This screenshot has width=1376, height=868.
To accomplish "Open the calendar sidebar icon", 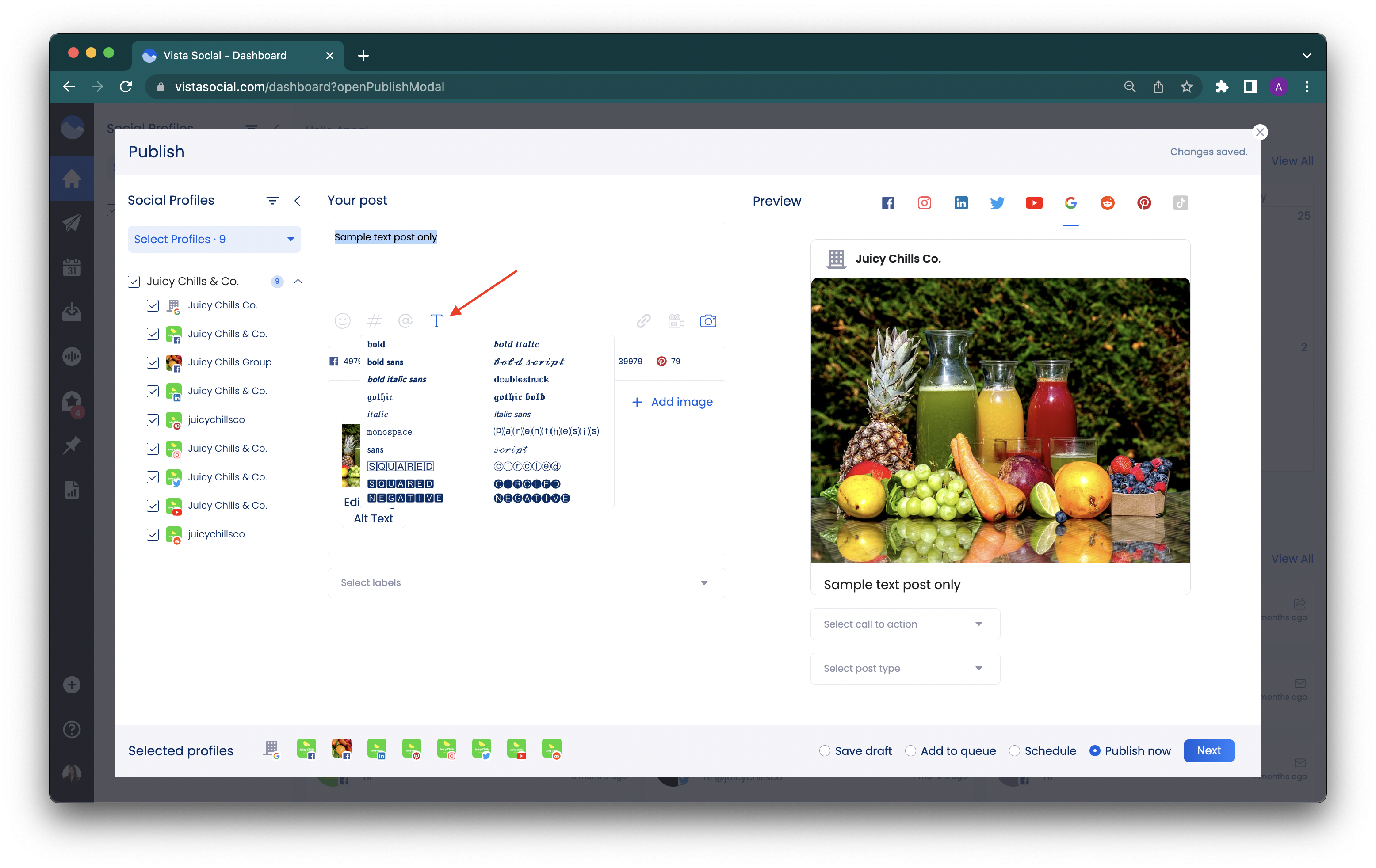I will (x=72, y=267).
